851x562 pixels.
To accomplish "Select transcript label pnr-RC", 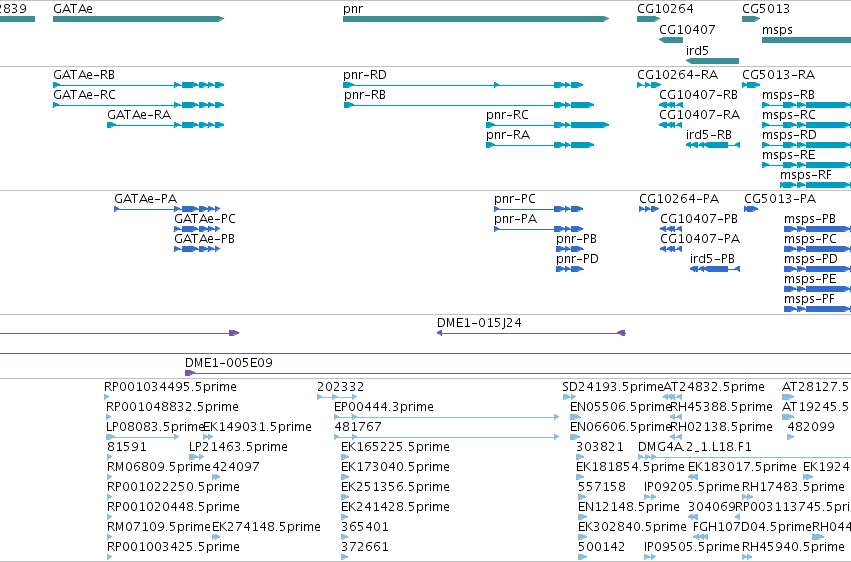I will [x=507, y=114].
